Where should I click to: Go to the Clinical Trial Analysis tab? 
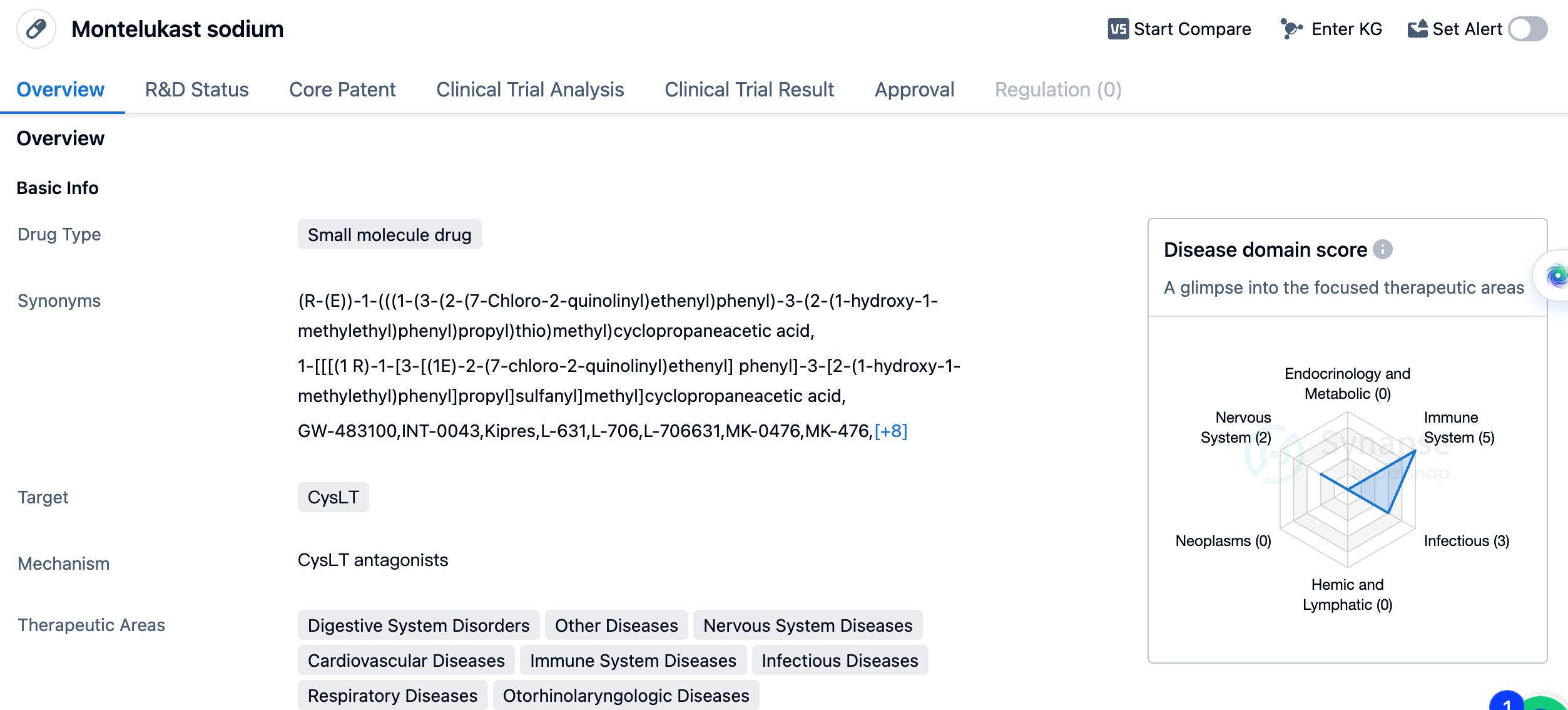point(530,90)
